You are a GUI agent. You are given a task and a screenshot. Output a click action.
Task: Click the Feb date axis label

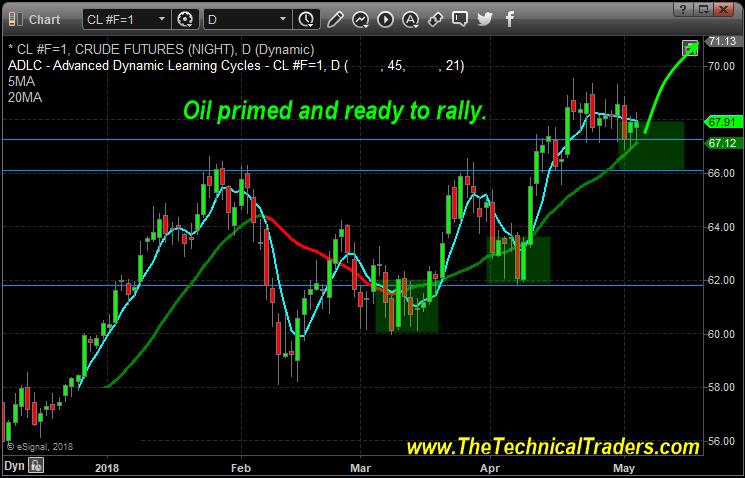(240, 468)
